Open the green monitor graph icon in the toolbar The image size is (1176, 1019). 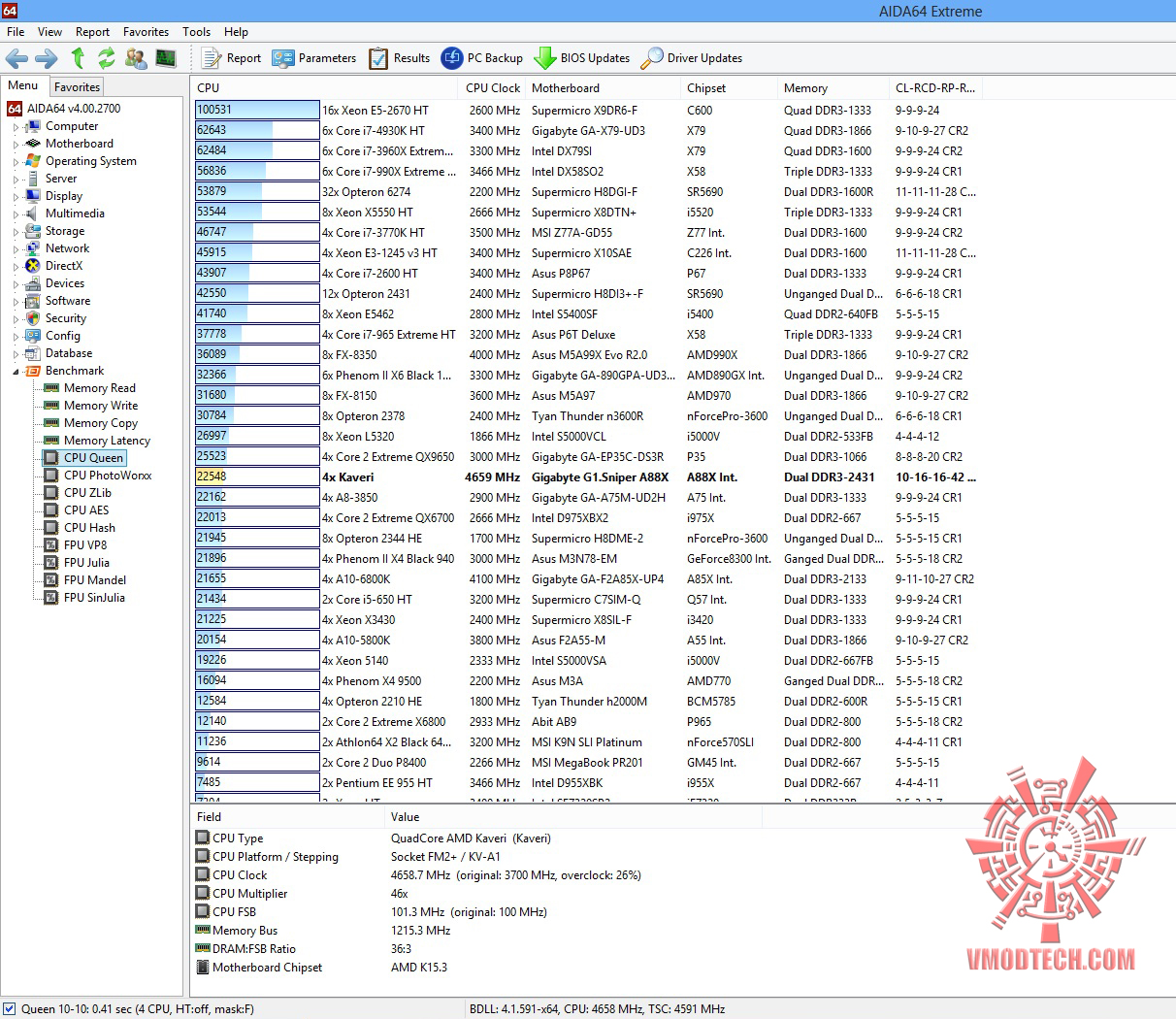[166, 58]
